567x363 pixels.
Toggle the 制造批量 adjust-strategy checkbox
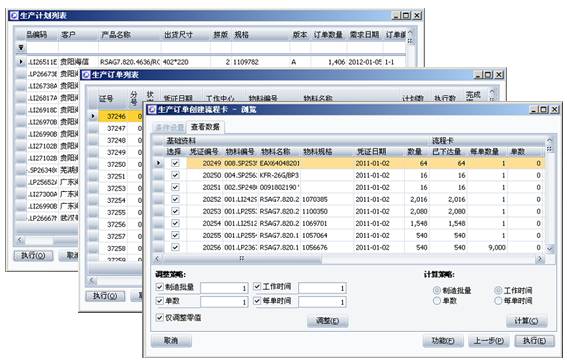[x=159, y=287]
